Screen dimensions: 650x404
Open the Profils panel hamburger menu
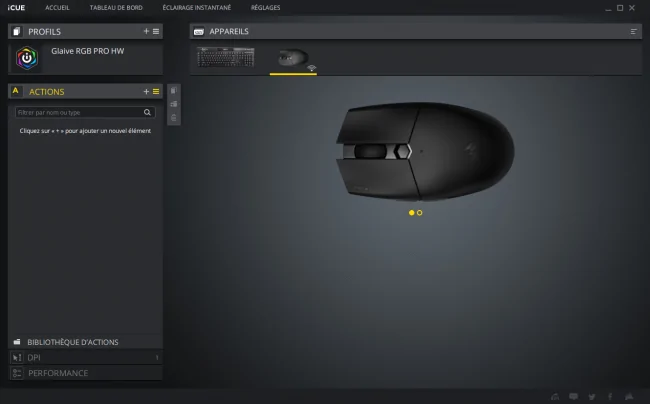tap(156, 31)
